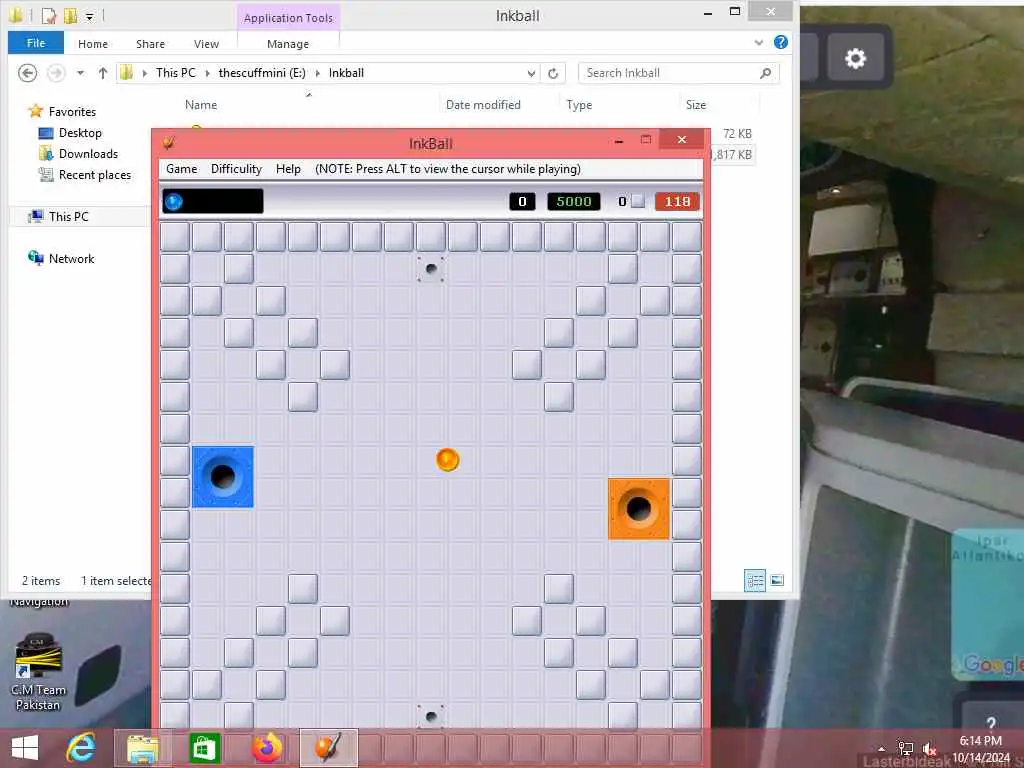Open the Windows Store from the taskbar
Screen dimensions: 1024x768
point(204,748)
